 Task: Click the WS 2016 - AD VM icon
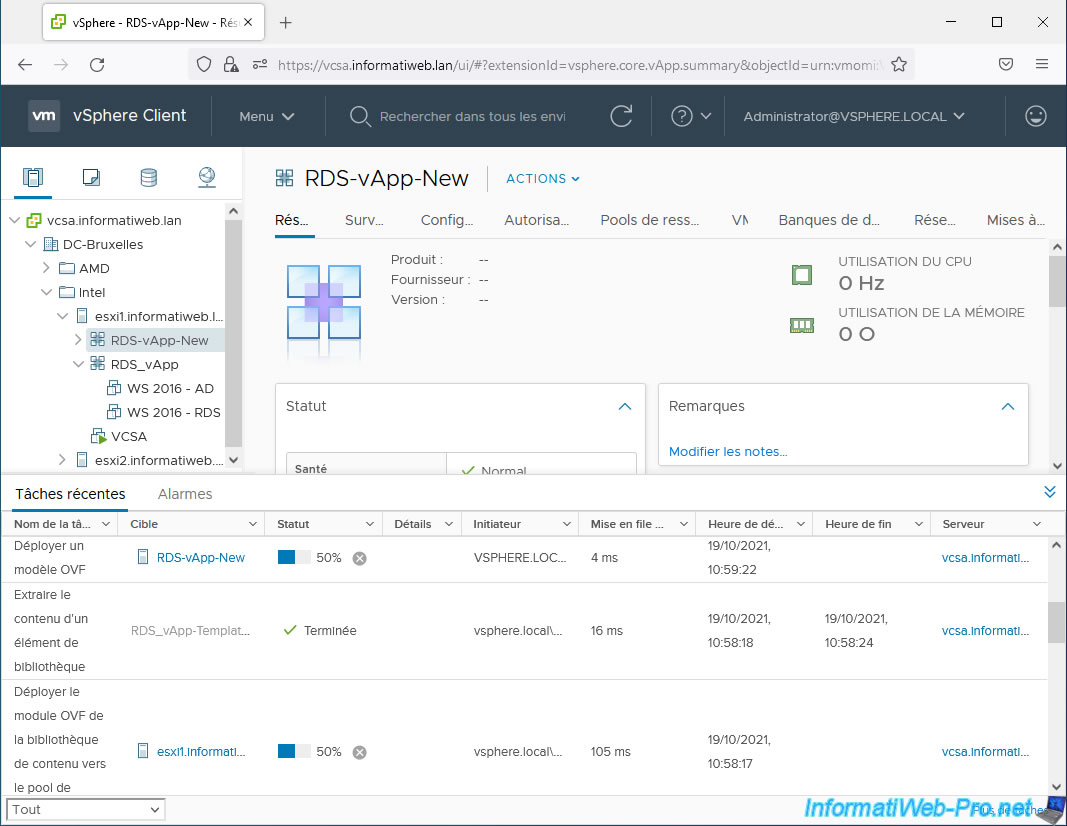tap(114, 389)
